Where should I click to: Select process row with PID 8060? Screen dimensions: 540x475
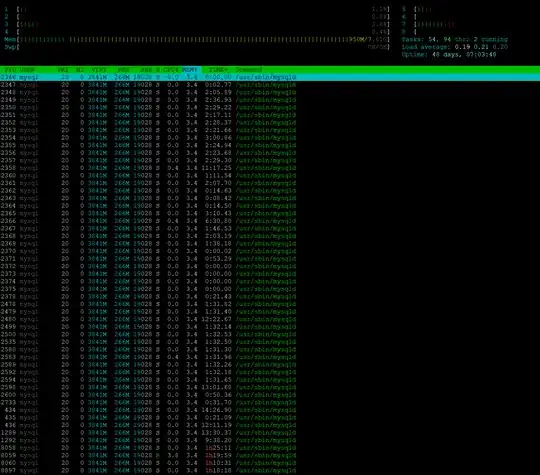coord(148,463)
